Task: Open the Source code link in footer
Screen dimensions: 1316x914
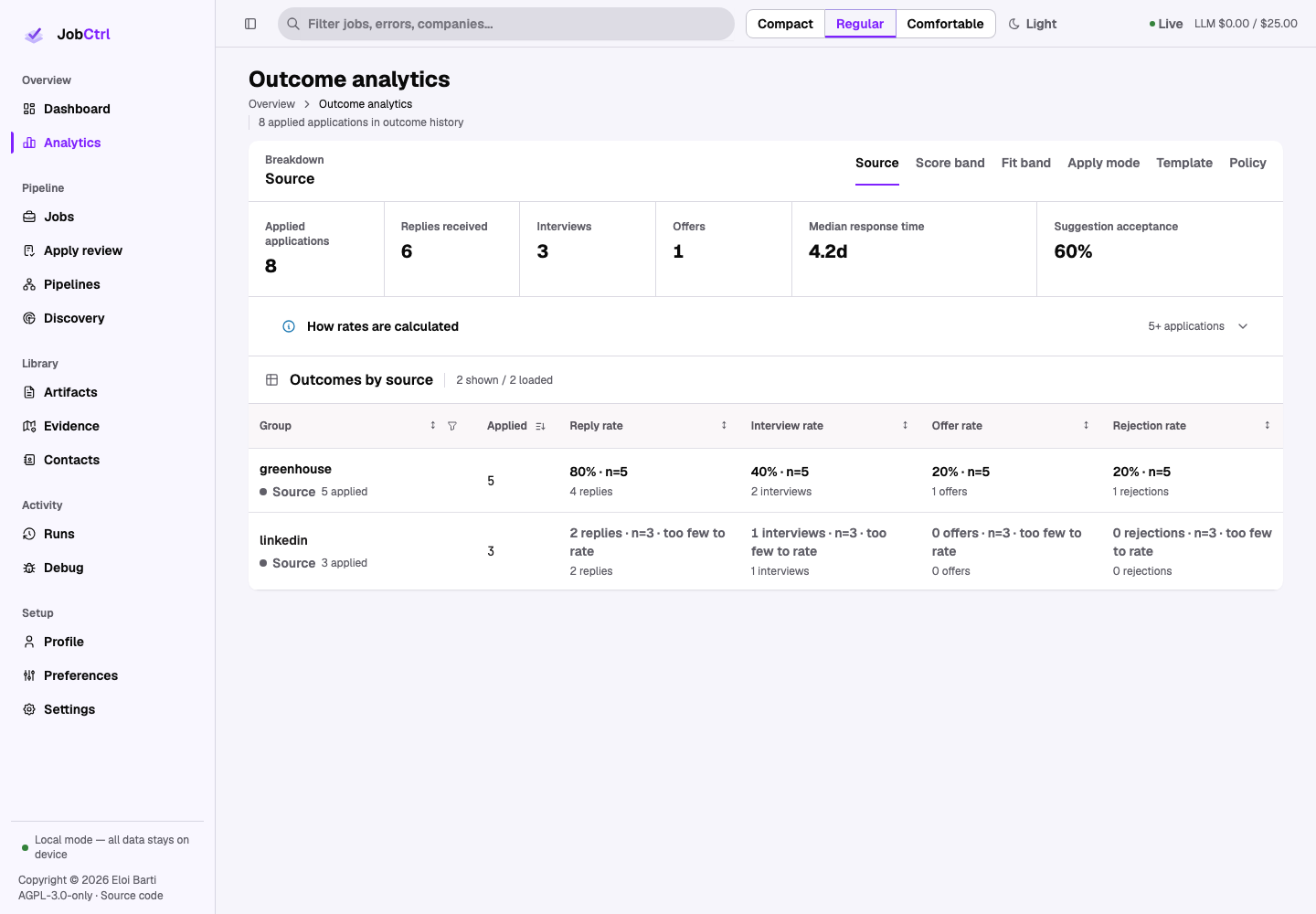Action: (x=132, y=896)
